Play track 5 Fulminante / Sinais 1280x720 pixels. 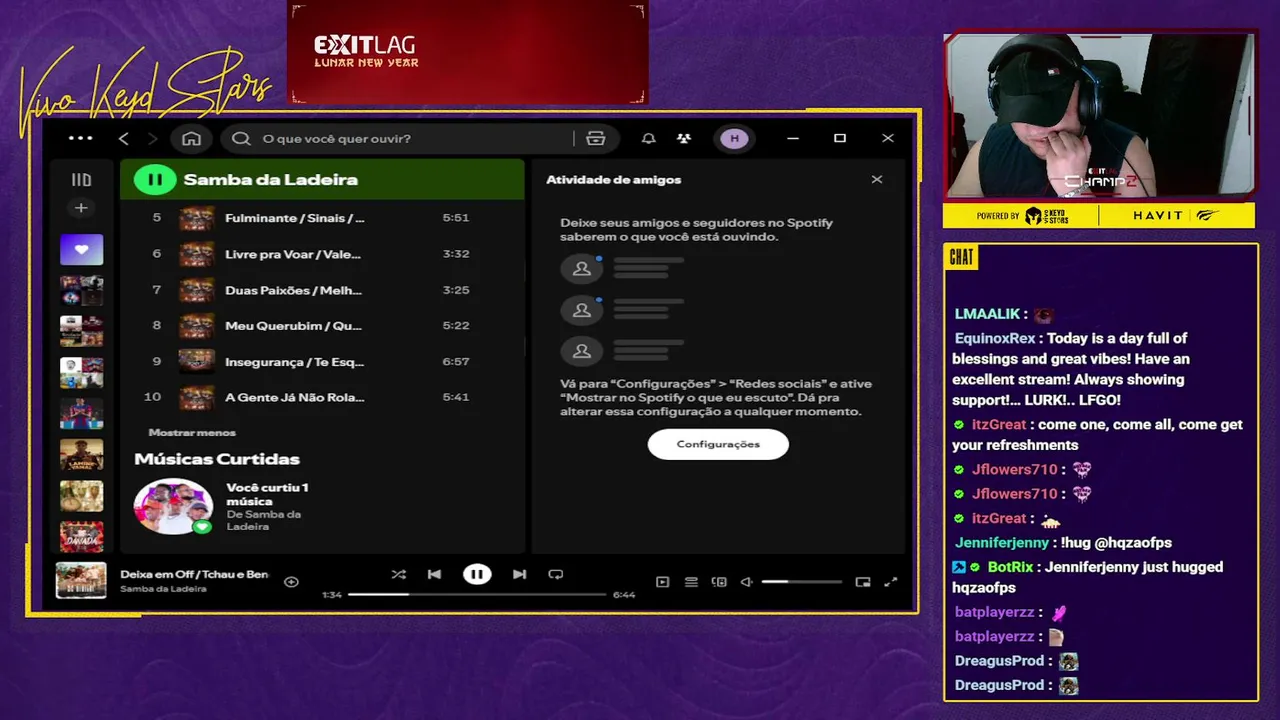[x=322, y=218]
